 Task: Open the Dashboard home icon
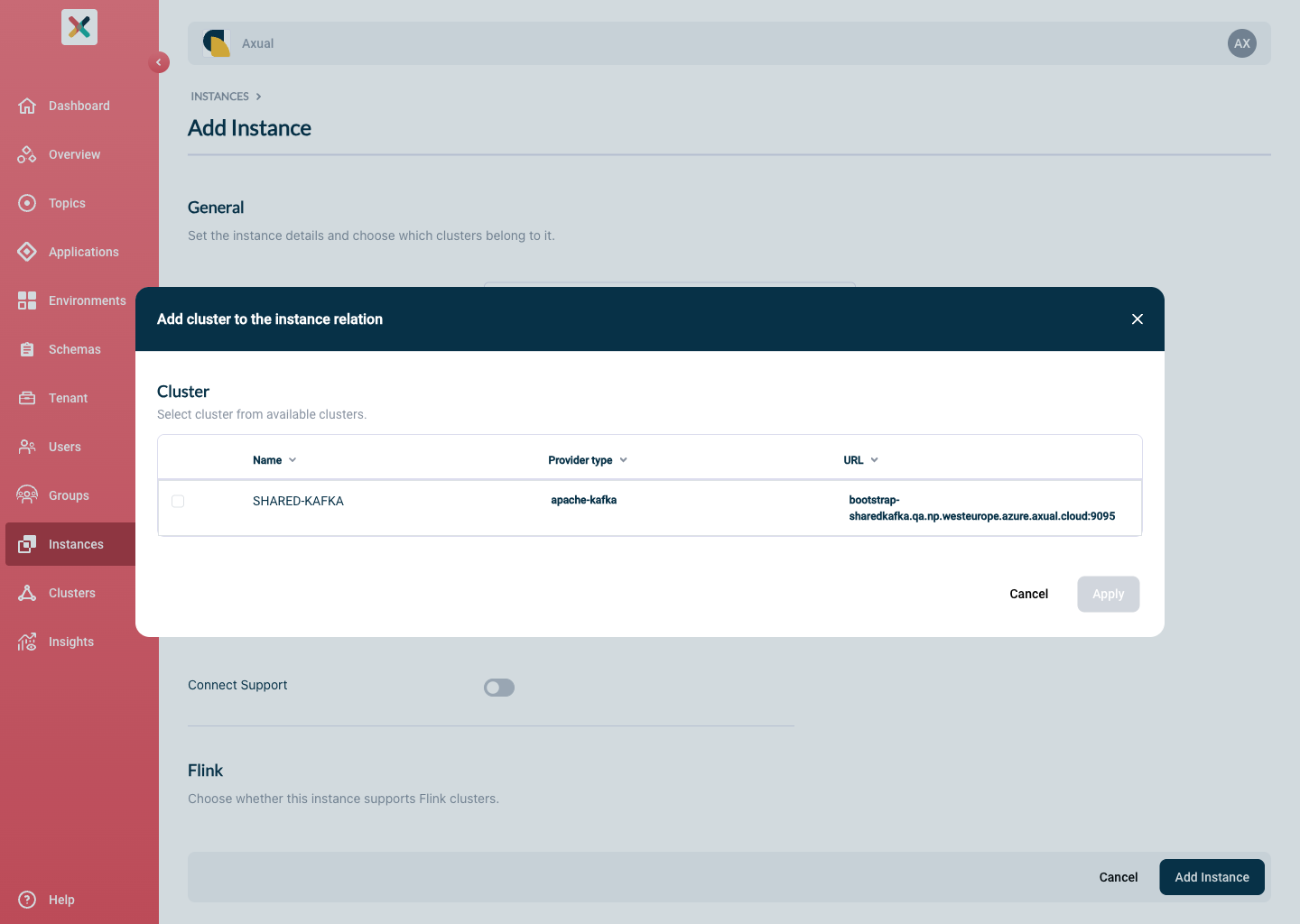(x=27, y=106)
